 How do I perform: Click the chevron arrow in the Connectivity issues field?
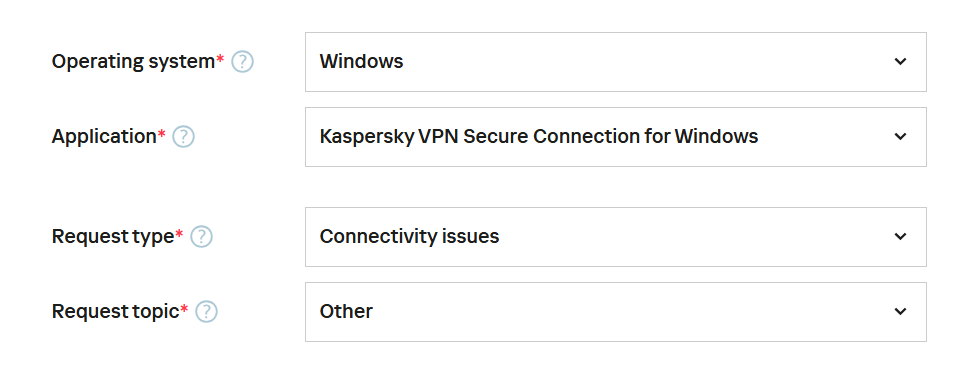click(900, 236)
